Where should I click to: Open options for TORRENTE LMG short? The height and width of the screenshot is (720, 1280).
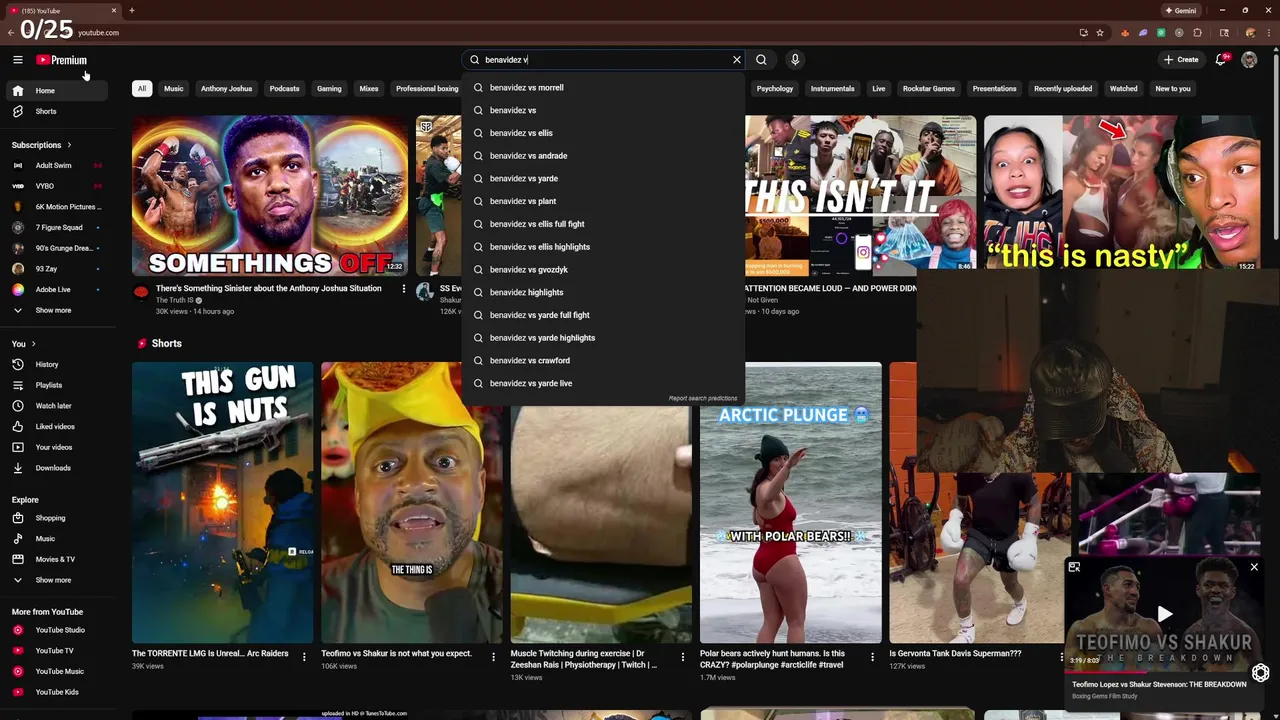(x=304, y=657)
